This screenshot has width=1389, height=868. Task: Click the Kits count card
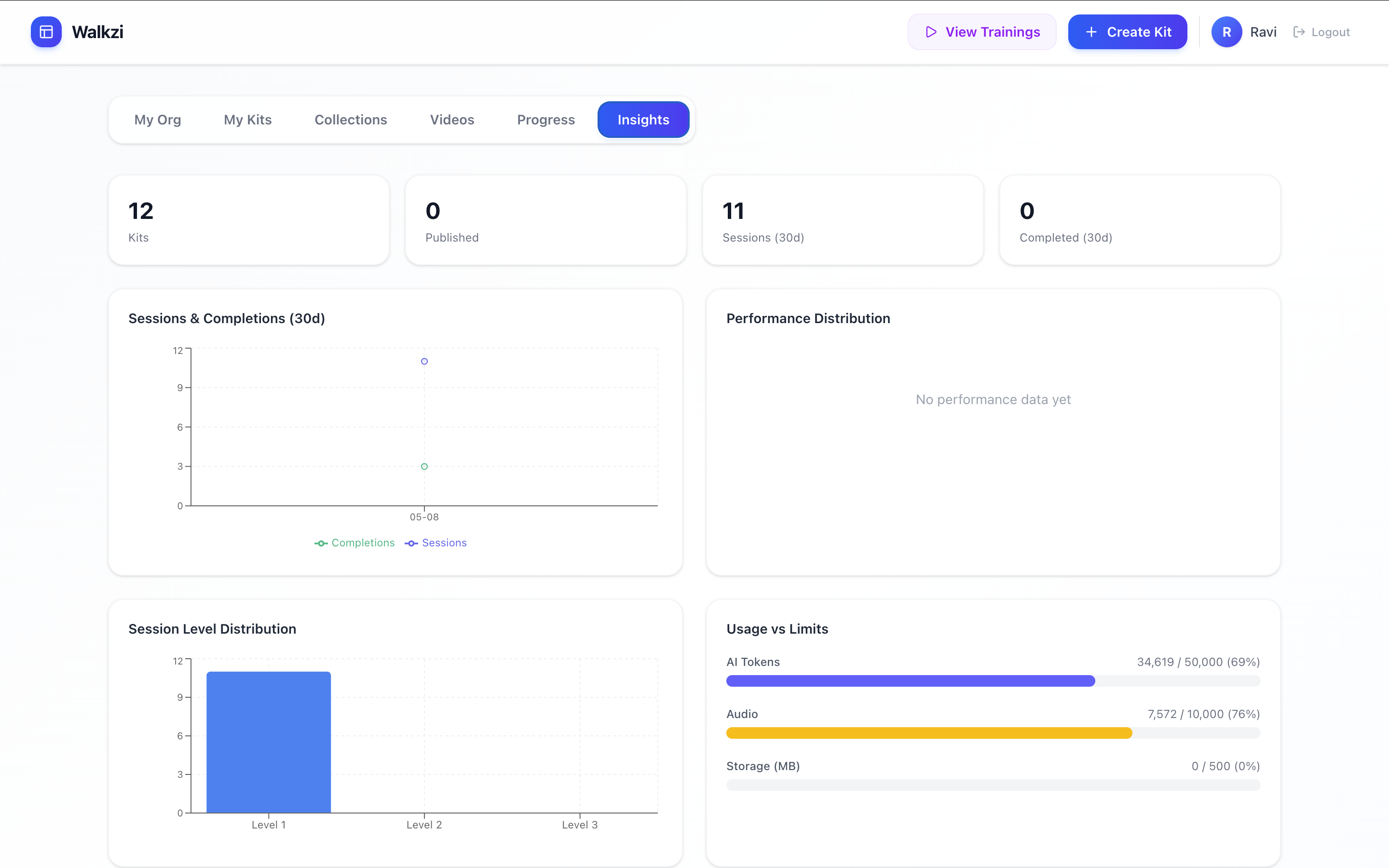tap(248, 220)
